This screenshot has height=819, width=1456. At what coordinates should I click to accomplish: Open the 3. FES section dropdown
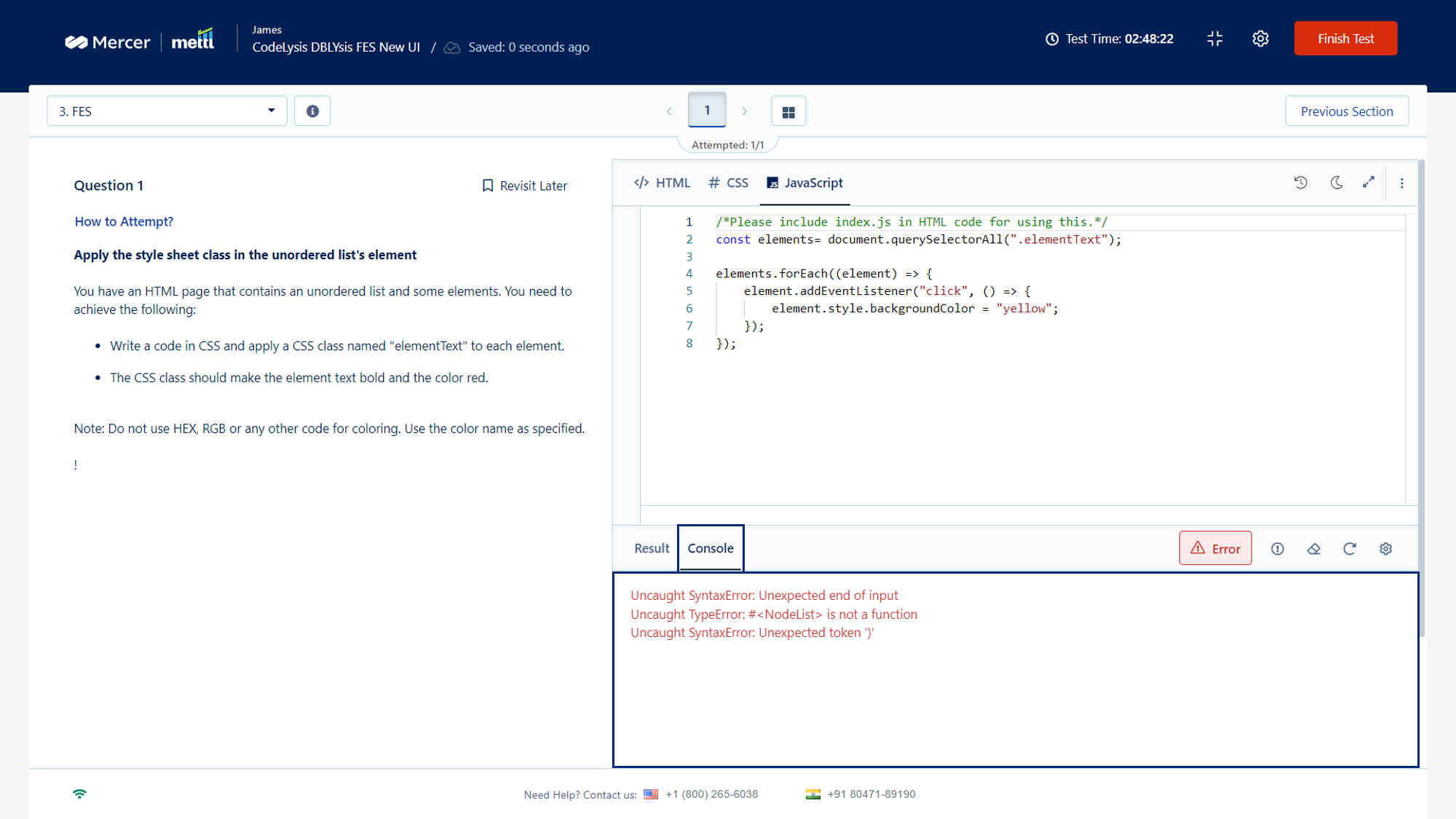(167, 111)
